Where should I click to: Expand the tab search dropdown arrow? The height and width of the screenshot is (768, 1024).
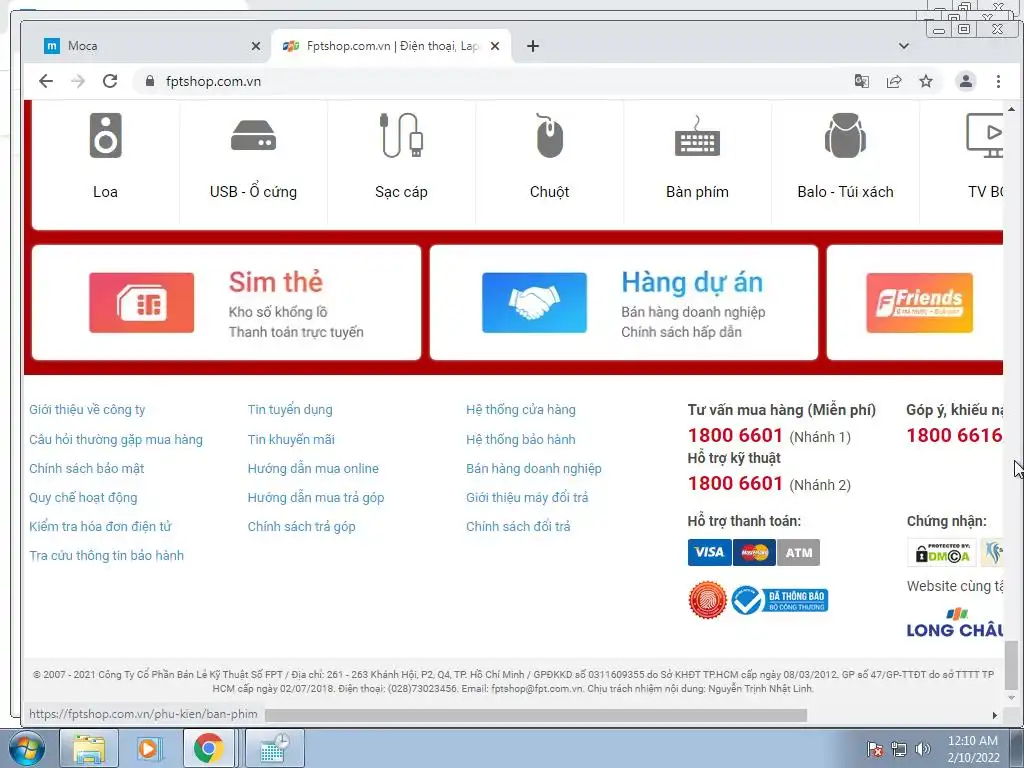904,46
